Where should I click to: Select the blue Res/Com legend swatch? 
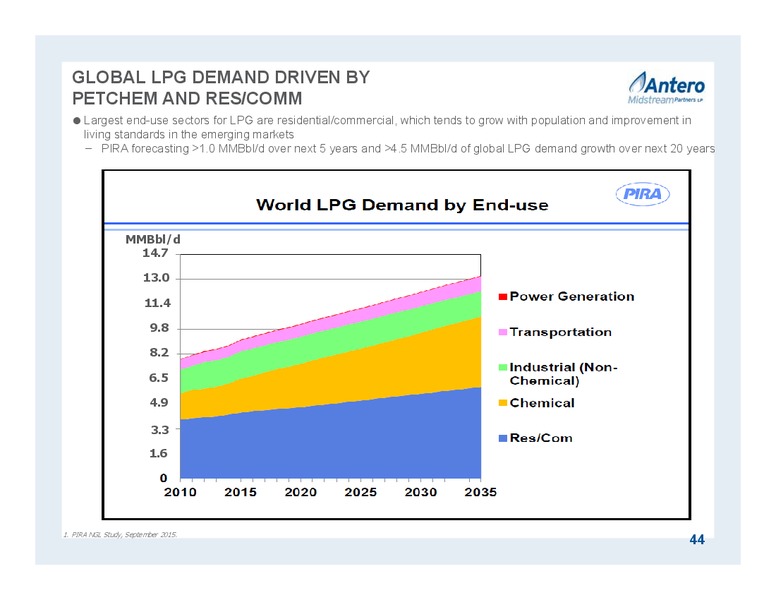tap(503, 438)
